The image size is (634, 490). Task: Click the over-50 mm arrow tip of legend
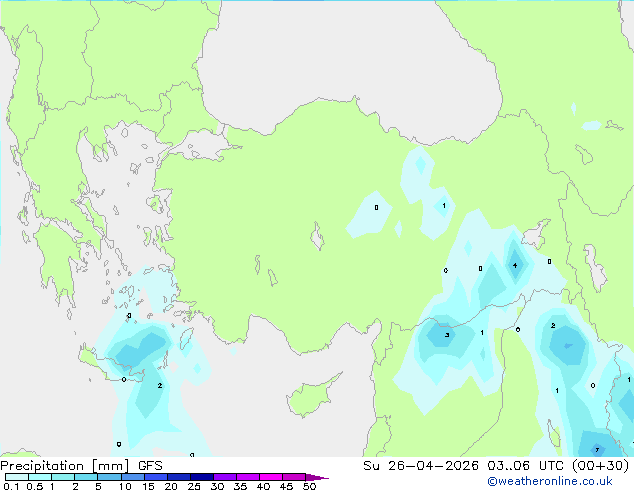(317, 477)
